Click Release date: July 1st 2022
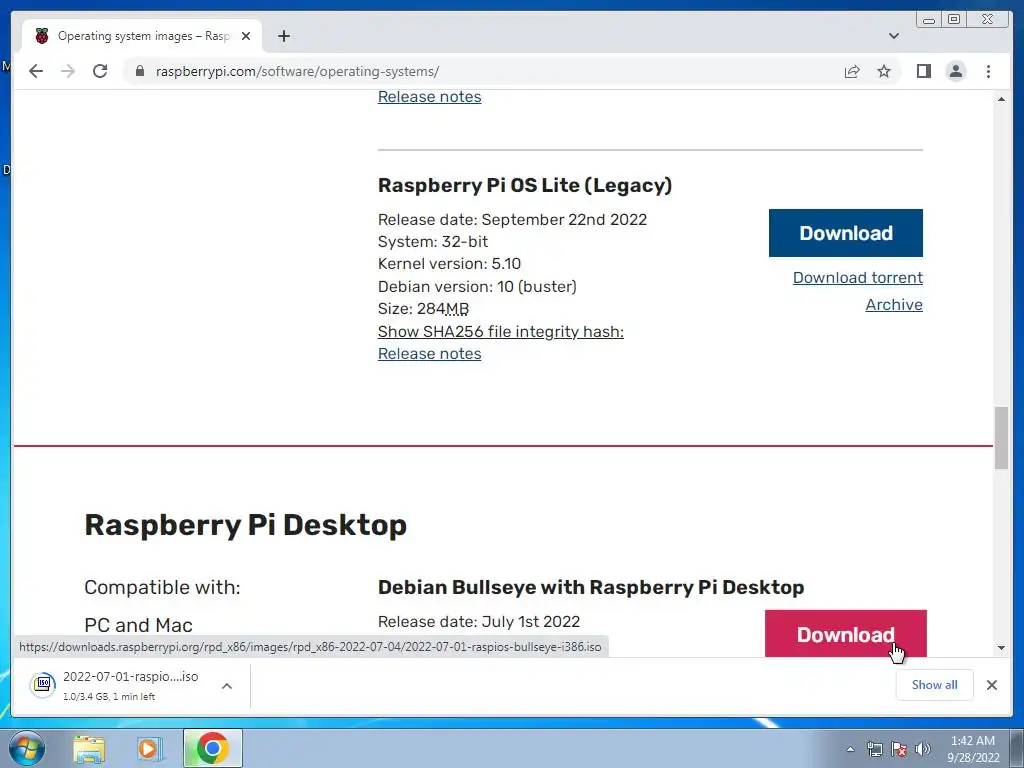Screen dimensions: 1024x768 (x=479, y=622)
